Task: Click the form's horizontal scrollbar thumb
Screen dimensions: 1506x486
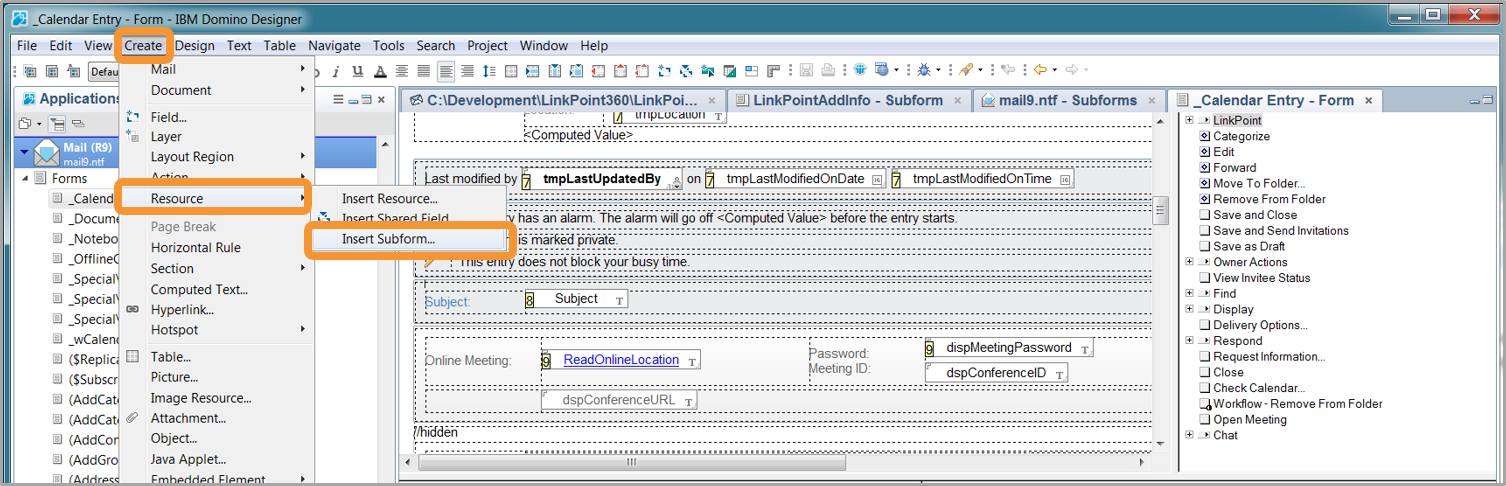Action: click(631, 463)
